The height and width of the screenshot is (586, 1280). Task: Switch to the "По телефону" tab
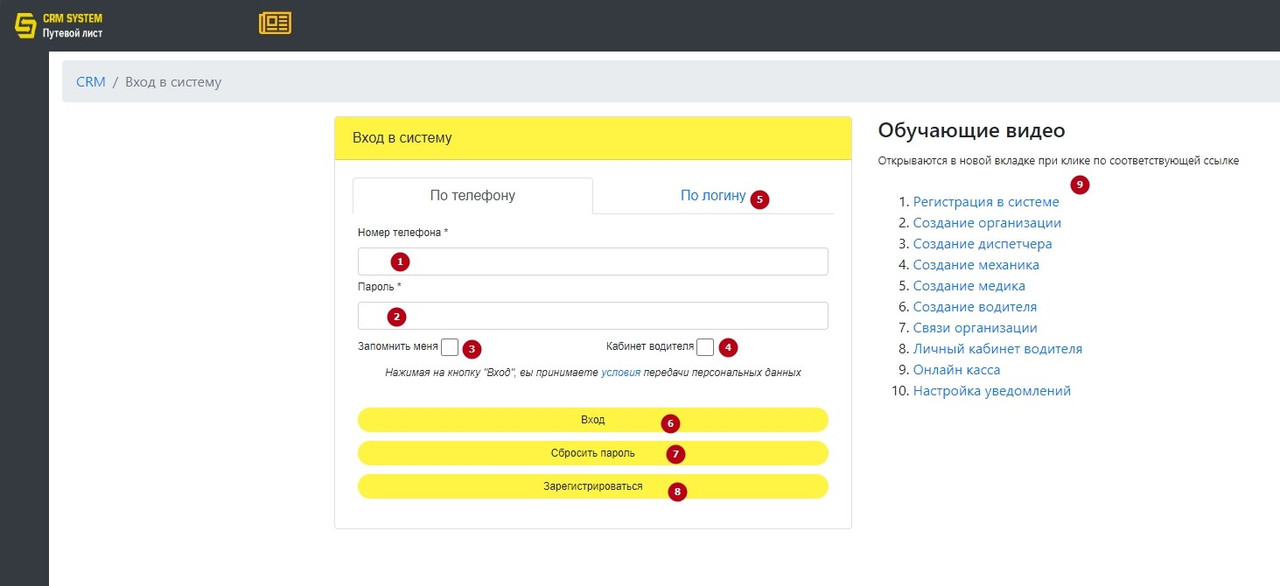473,196
